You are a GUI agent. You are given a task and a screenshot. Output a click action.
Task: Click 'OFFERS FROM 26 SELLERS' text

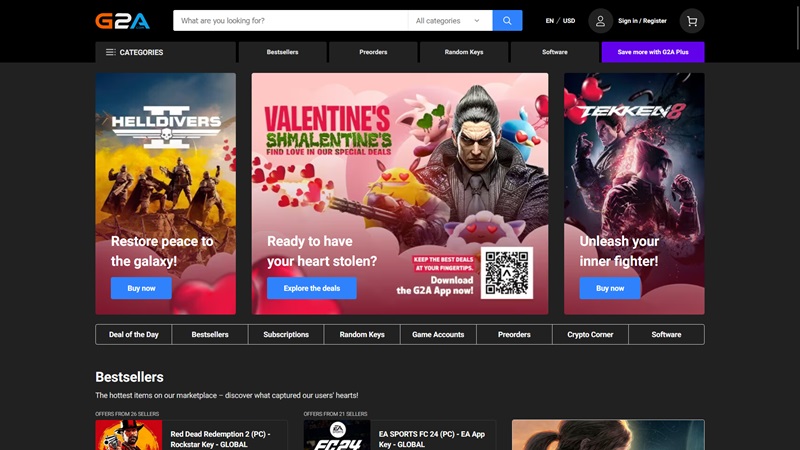127,414
